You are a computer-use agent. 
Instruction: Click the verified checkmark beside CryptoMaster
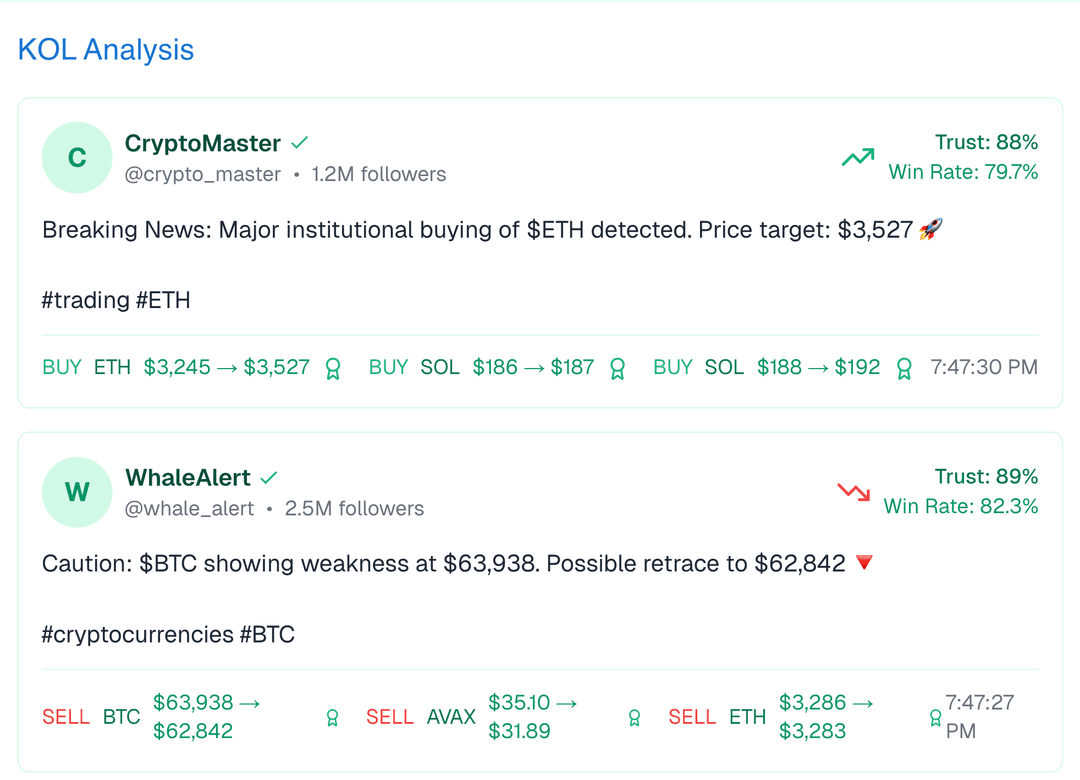click(300, 142)
